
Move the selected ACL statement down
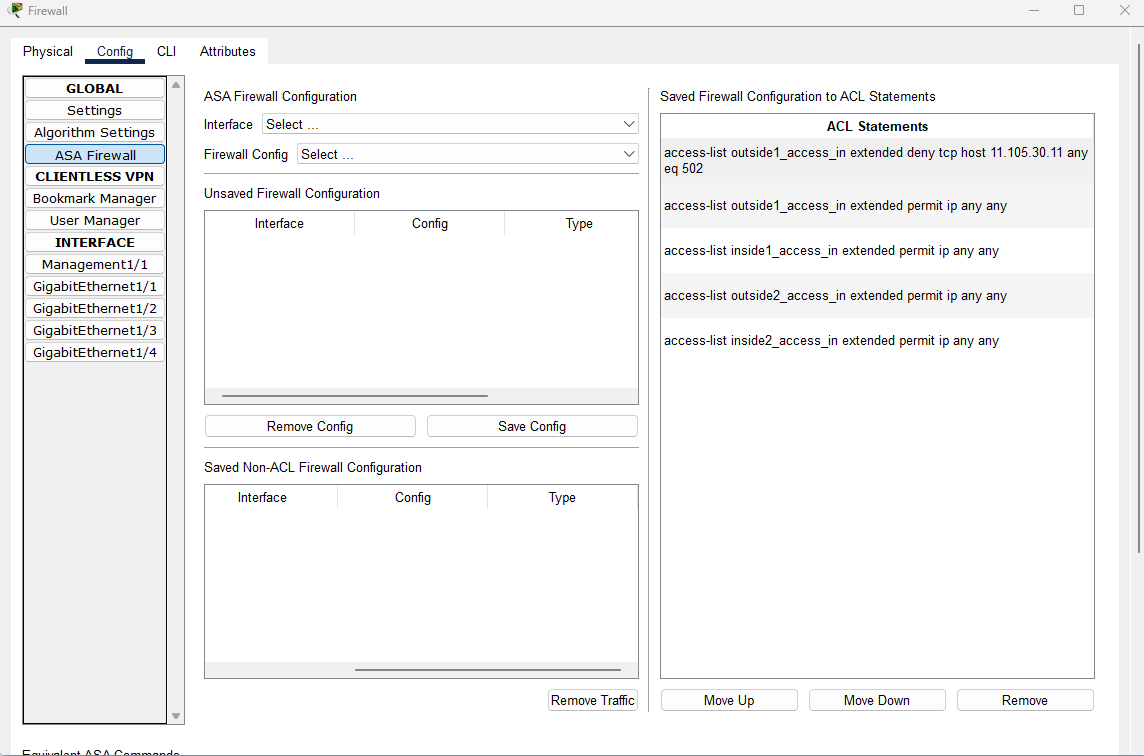coord(876,700)
